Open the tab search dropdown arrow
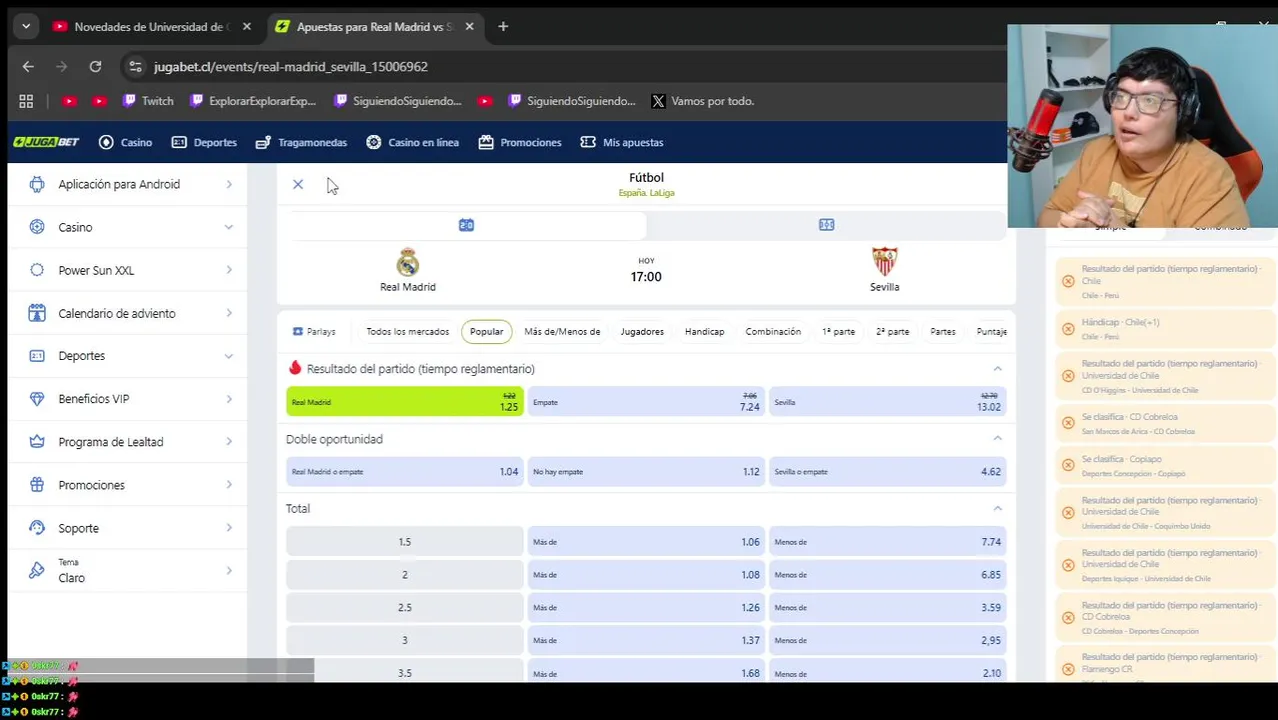Screen dimensions: 1278x720 26,27
